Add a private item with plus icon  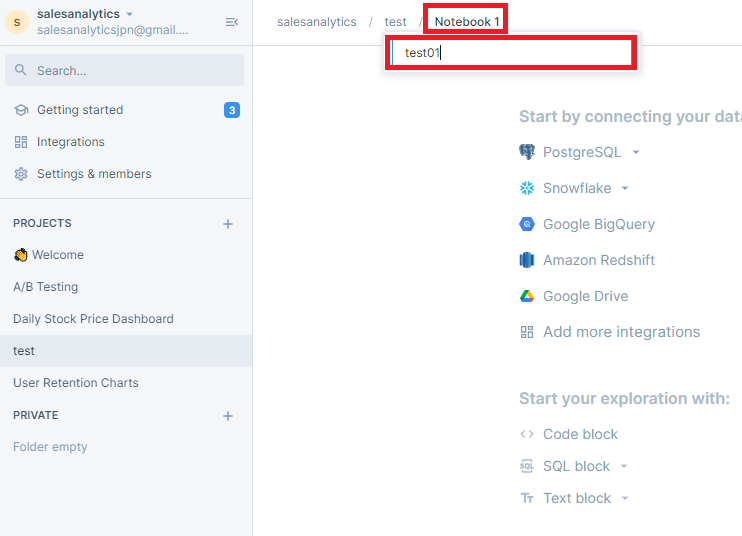[x=228, y=416]
